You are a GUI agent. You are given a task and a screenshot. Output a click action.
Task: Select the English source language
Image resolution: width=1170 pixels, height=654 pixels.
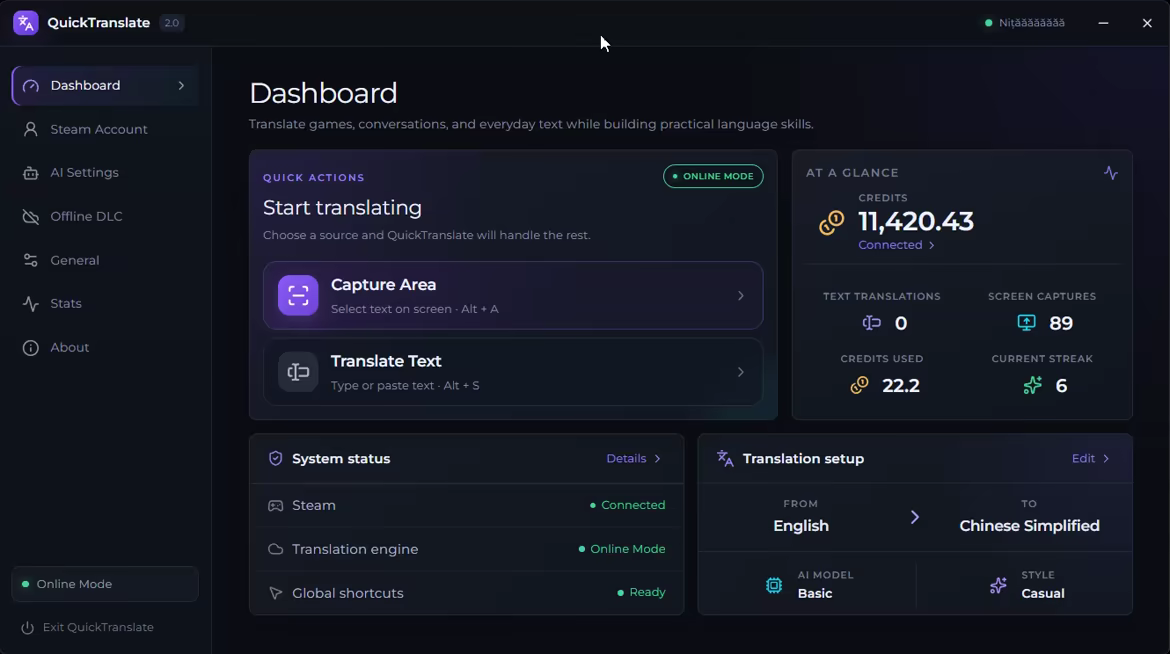tap(801, 526)
